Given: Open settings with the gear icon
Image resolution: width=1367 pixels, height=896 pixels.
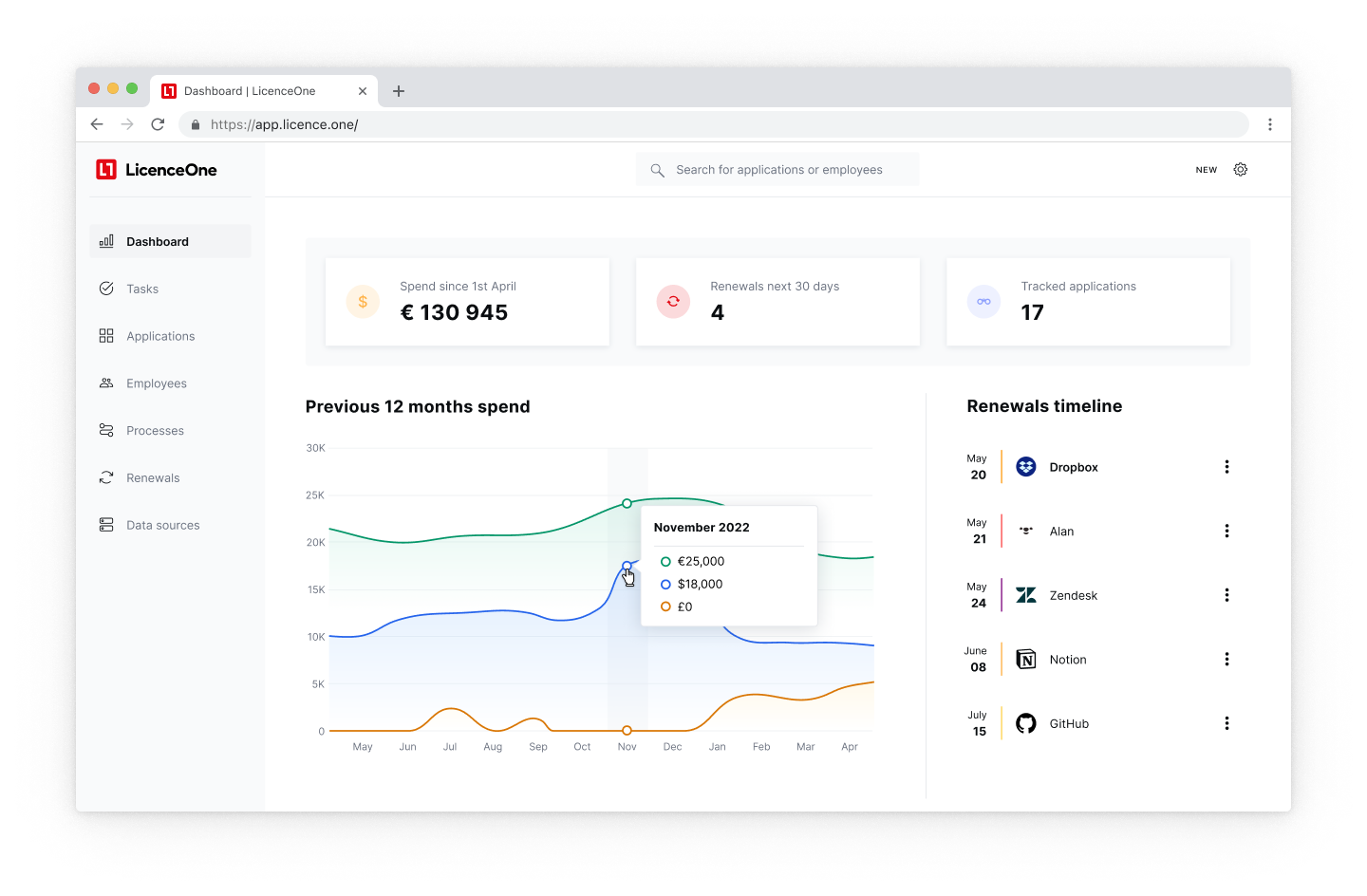Looking at the screenshot, I should pos(1241,169).
